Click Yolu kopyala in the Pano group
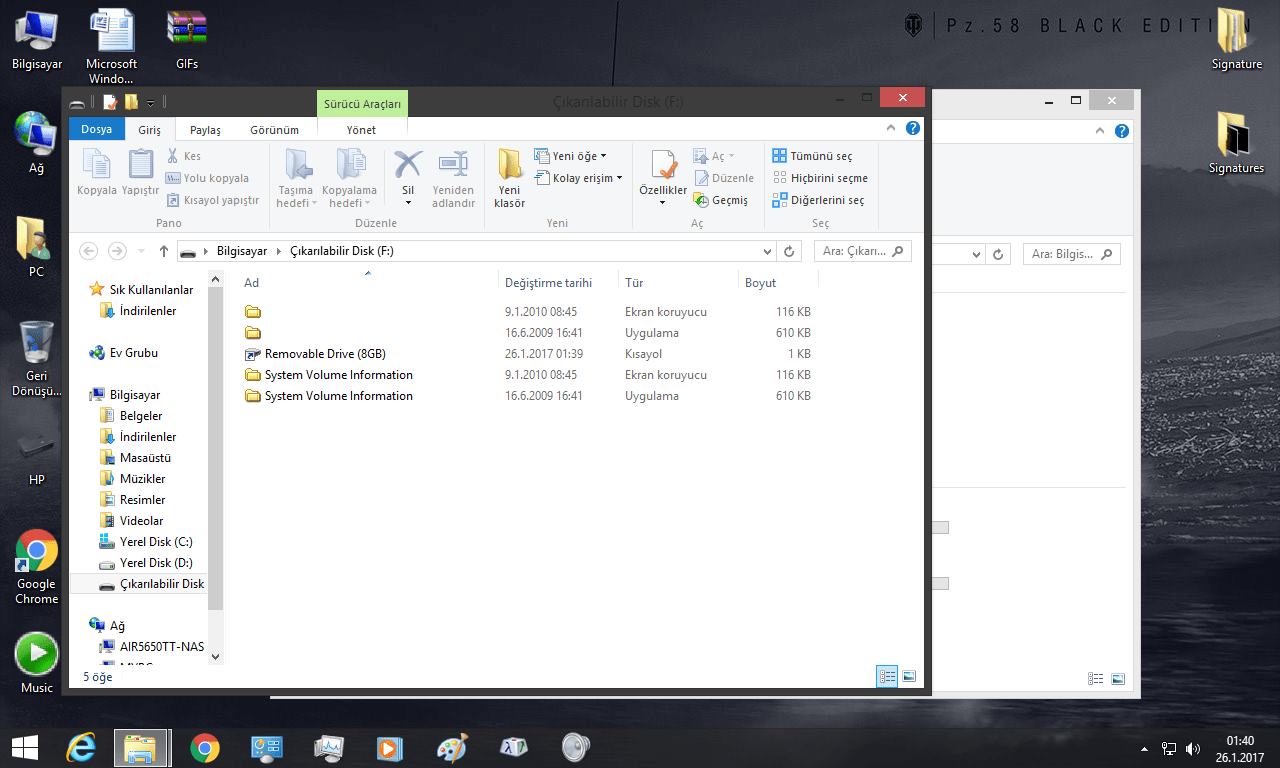This screenshot has width=1280, height=768. [x=208, y=178]
